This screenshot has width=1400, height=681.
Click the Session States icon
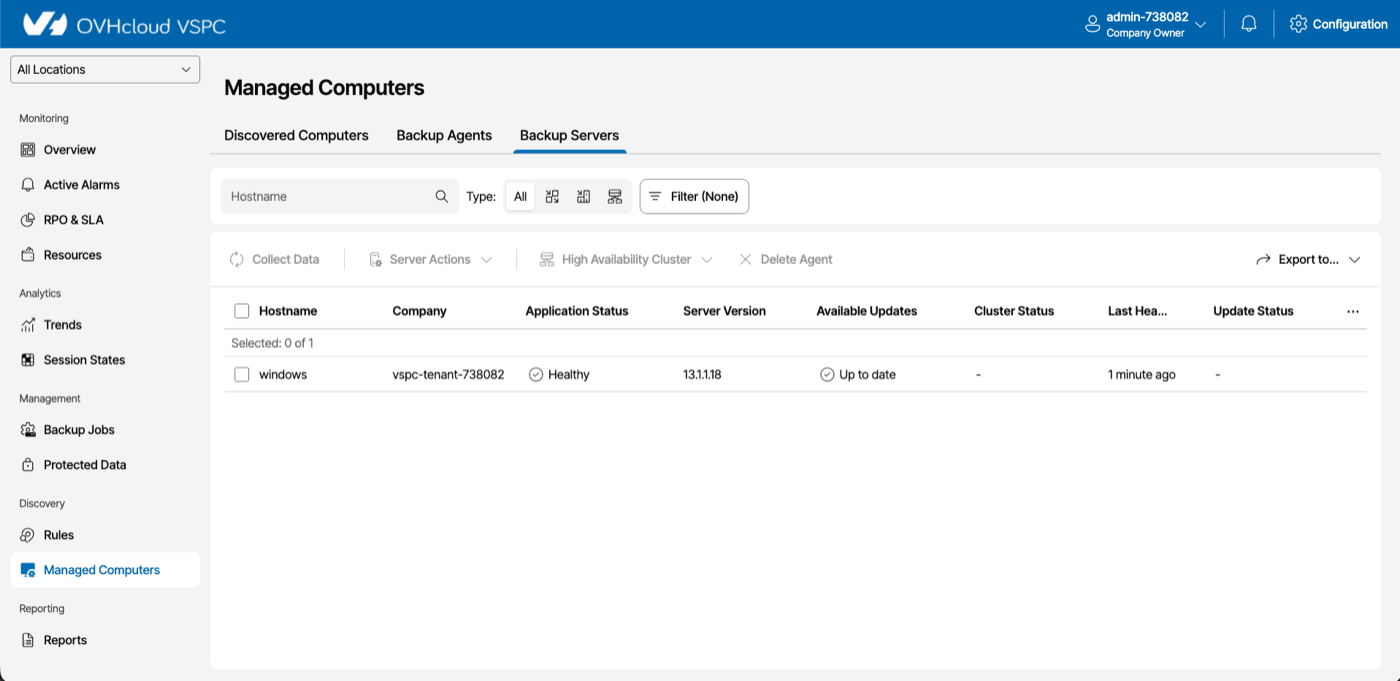tap(28, 360)
